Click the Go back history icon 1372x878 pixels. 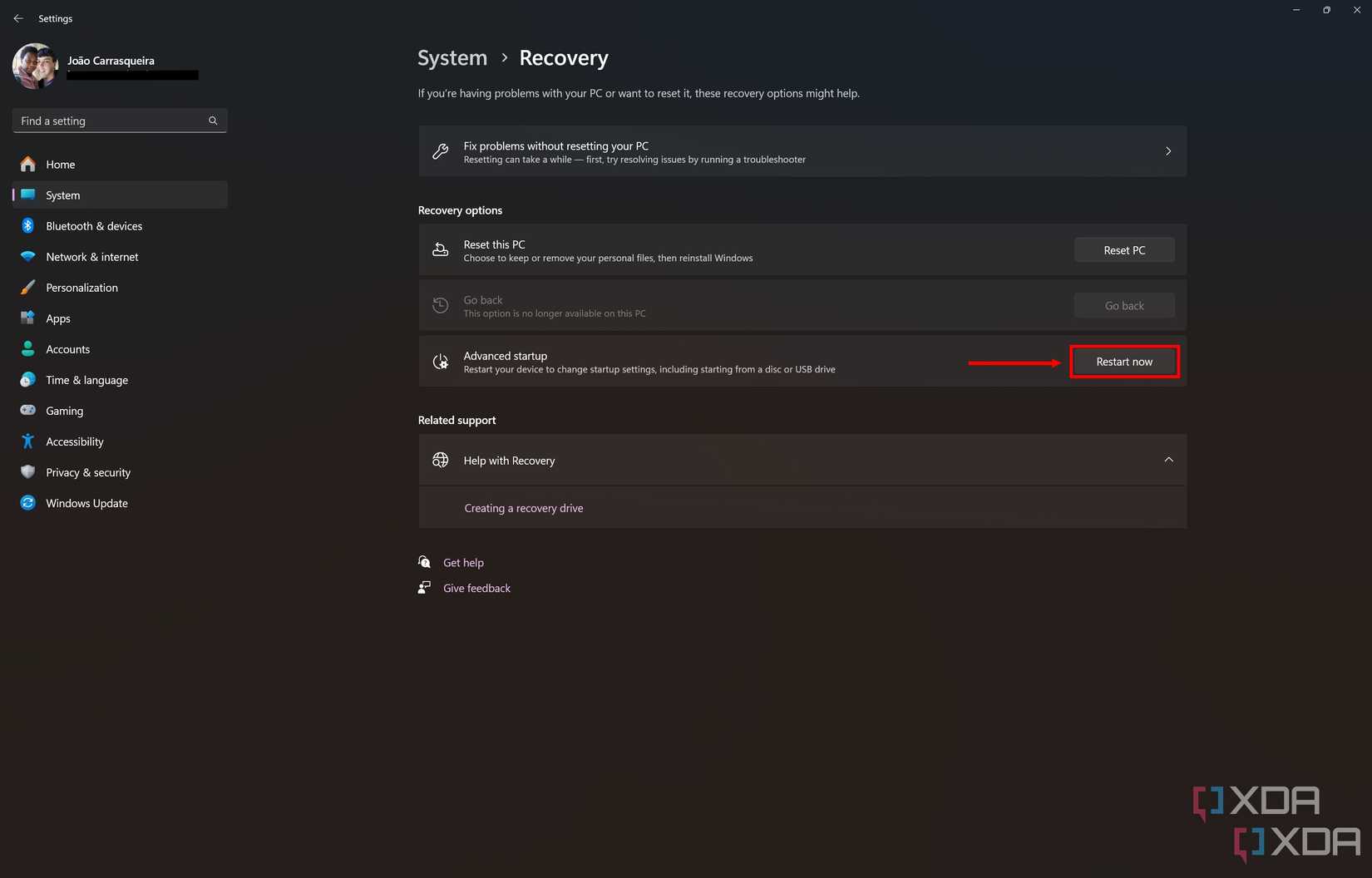pos(441,305)
